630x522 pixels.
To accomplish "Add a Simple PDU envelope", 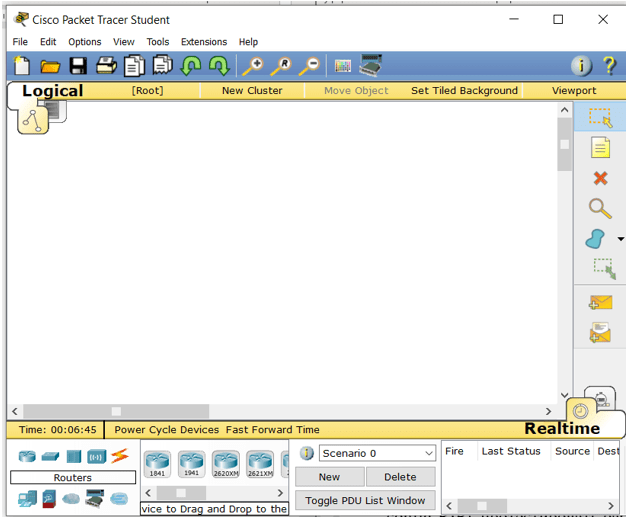I will (600, 303).
